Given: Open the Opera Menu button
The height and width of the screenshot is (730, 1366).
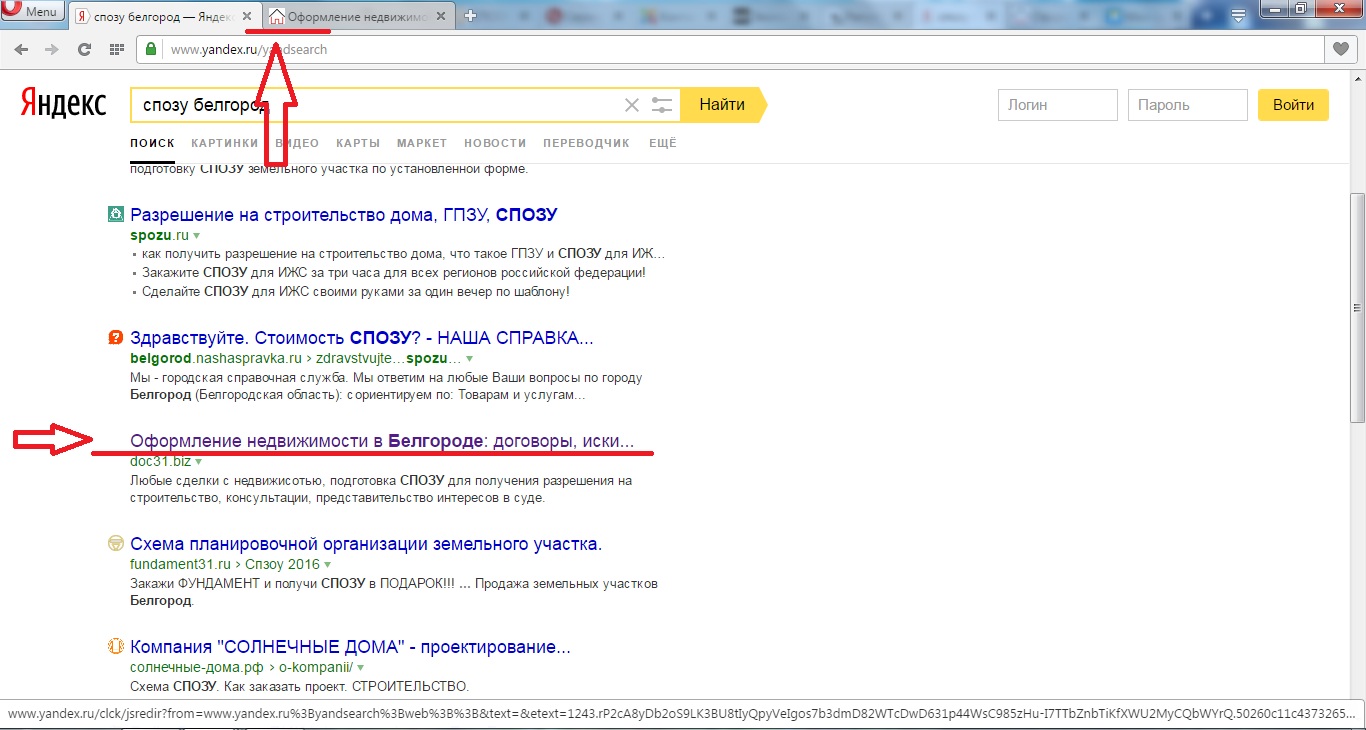Looking at the screenshot, I should pos(32,12).
